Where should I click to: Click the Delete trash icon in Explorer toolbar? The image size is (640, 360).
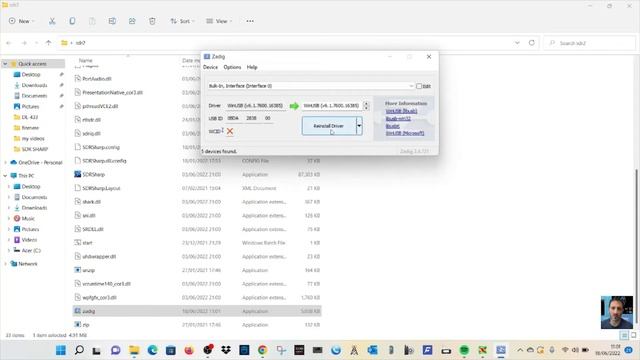pyautogui.click(x=152, y=21)
